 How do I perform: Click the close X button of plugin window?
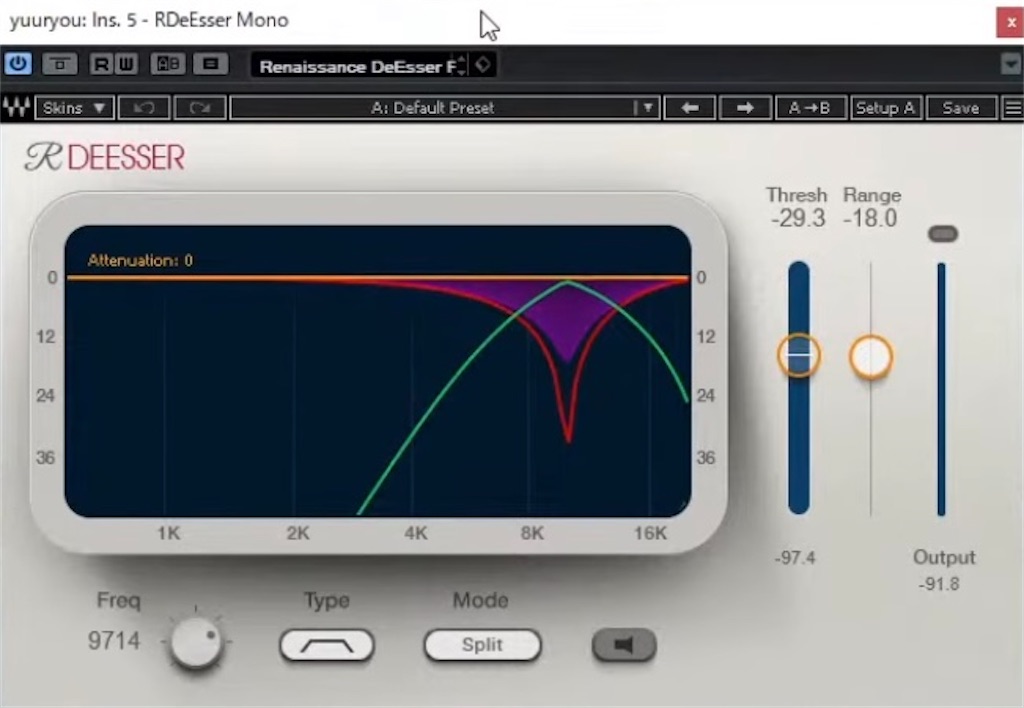pos(1010,22)
